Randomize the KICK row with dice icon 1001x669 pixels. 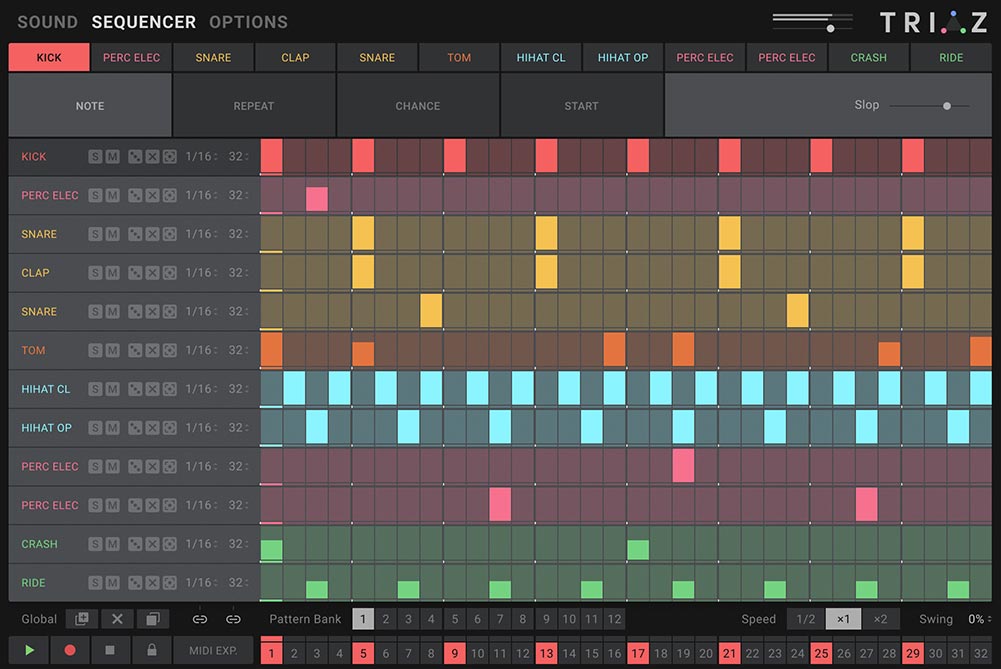[135, 157]
